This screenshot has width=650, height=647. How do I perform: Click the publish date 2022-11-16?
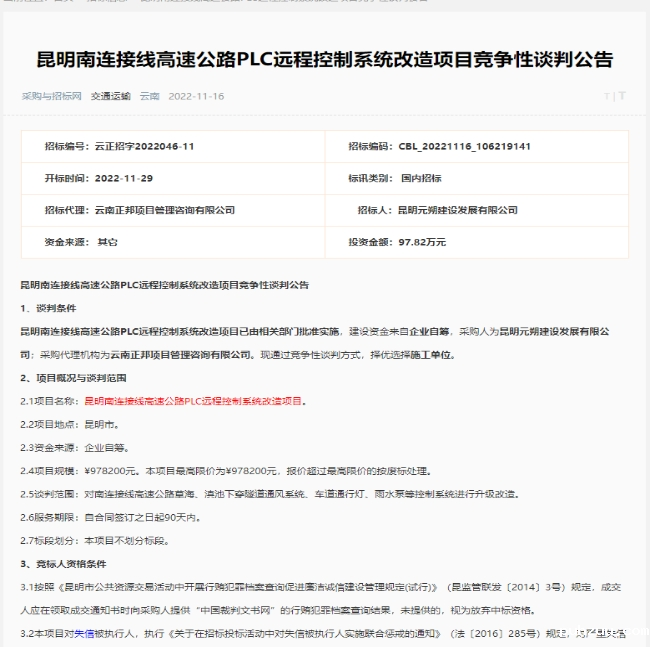coord(197,97)
